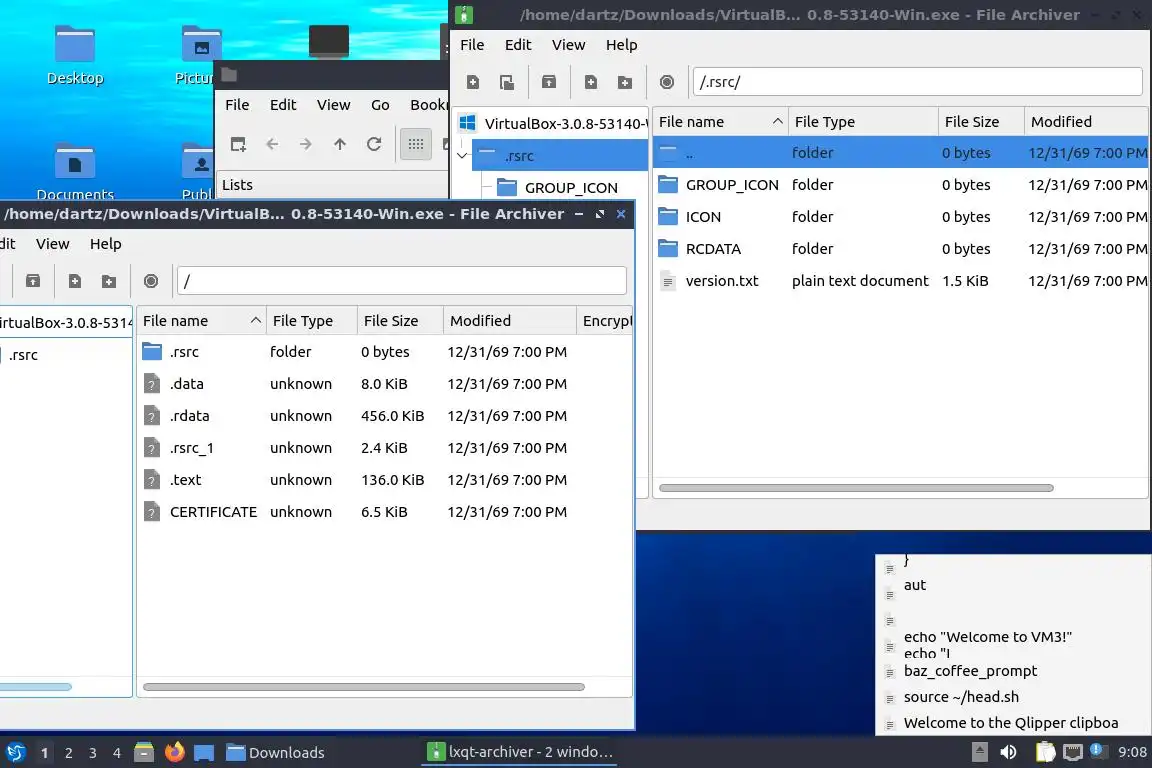Click New archive icon in /.rsrc/ archiver window

tap(472, 82)
